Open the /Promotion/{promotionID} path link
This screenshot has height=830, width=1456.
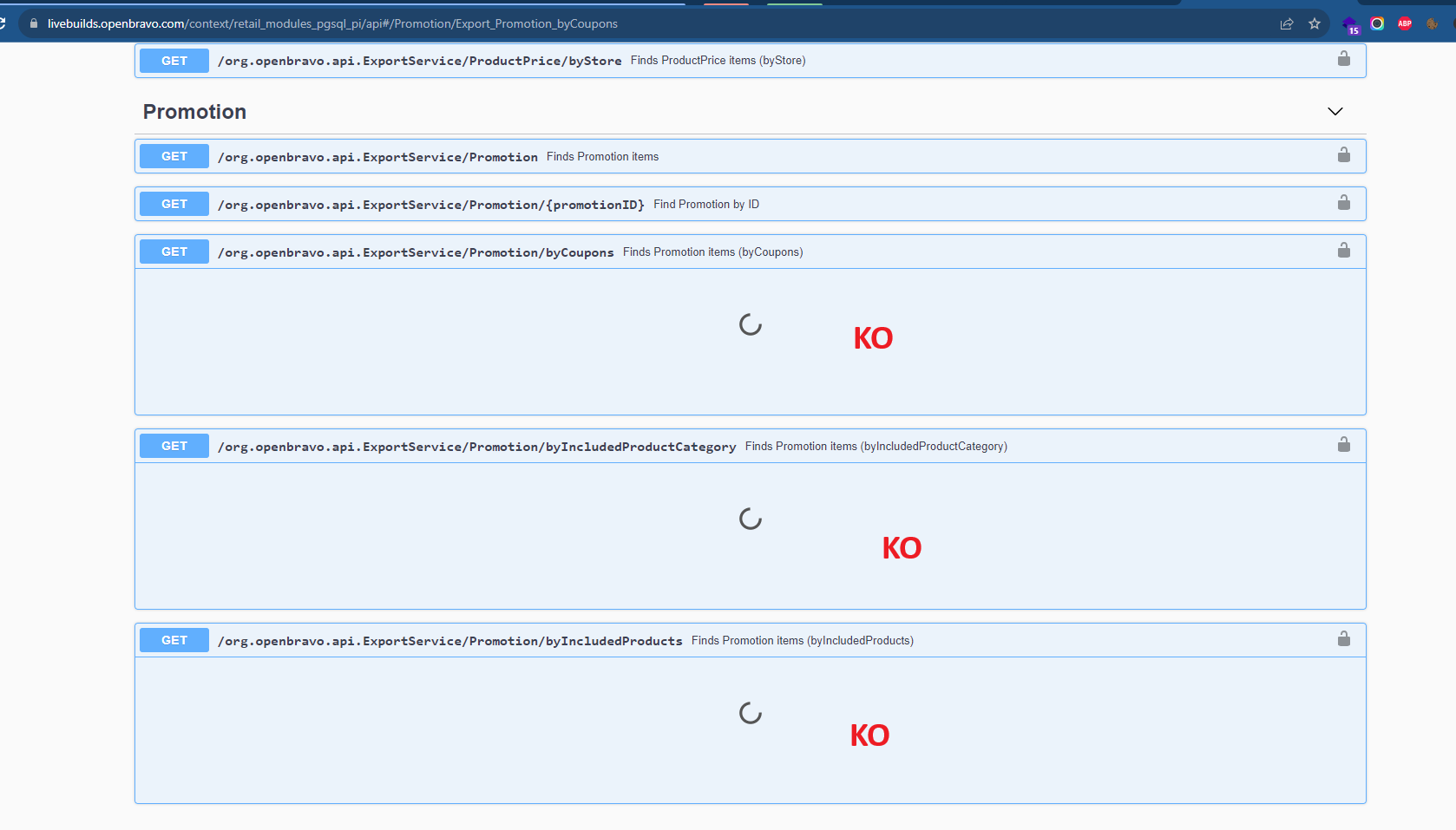[x=431, y=205]
